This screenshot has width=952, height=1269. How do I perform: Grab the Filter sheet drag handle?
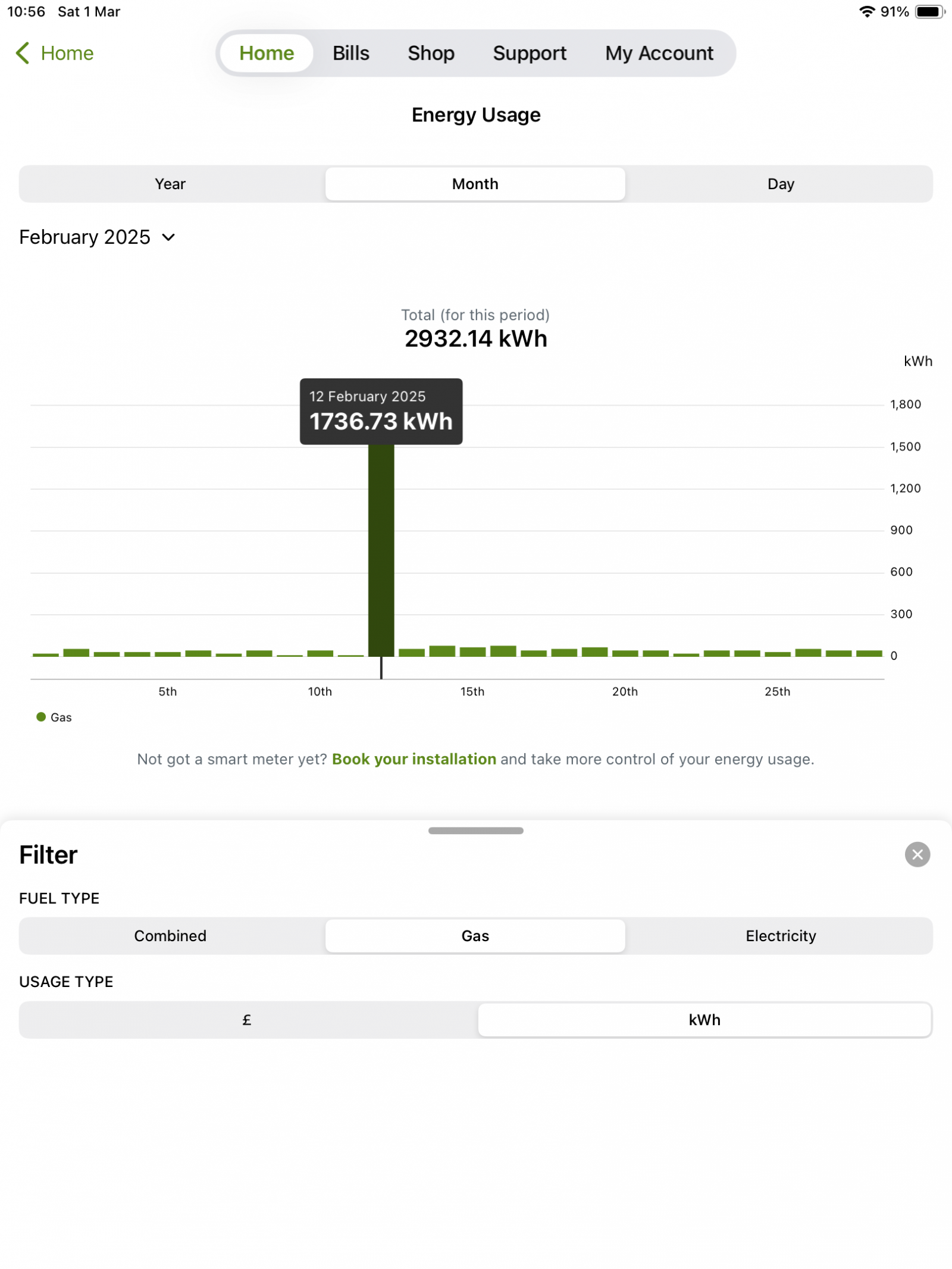pos(476,830)
